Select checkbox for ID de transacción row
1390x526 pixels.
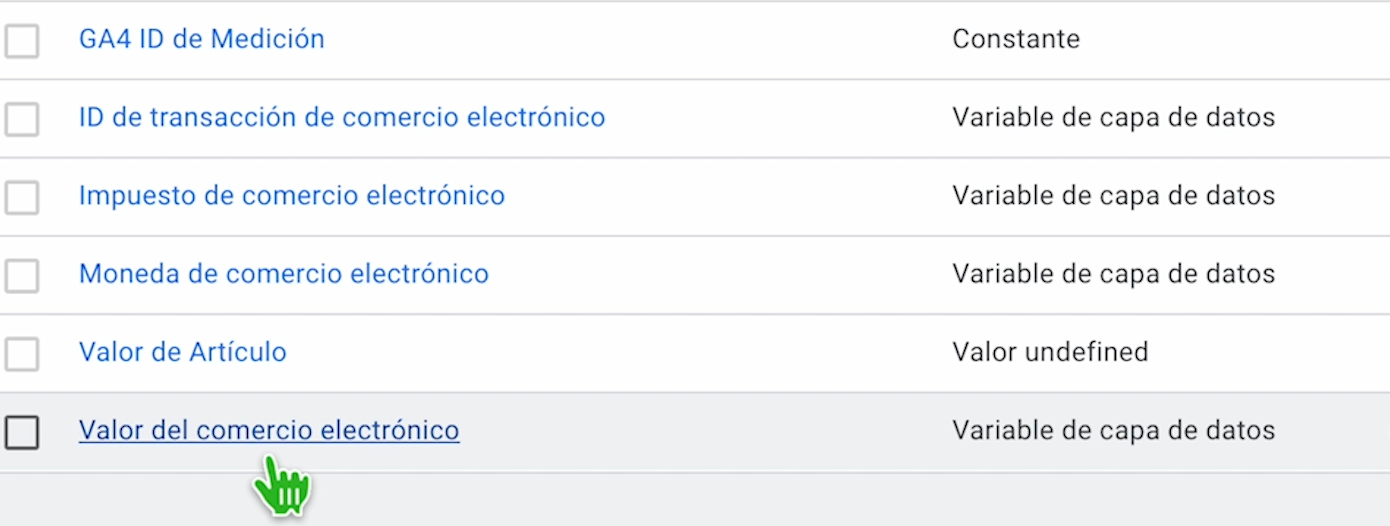[22, 119]
